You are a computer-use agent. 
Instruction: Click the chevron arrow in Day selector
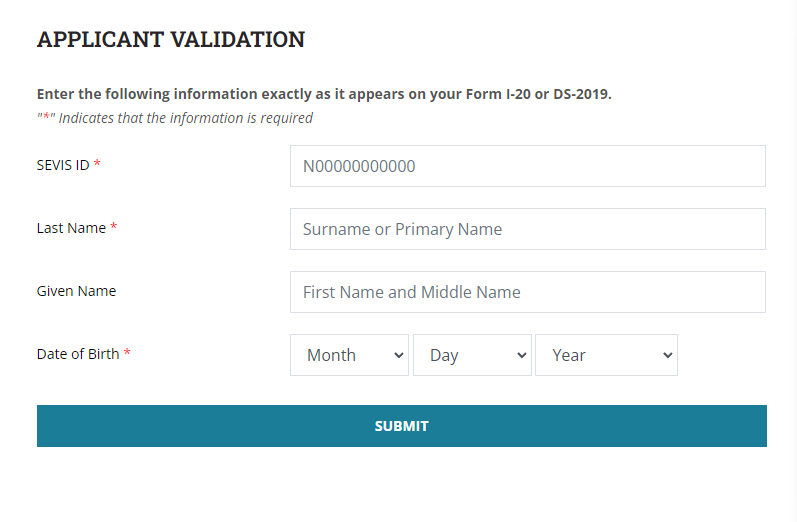(522, 355)
